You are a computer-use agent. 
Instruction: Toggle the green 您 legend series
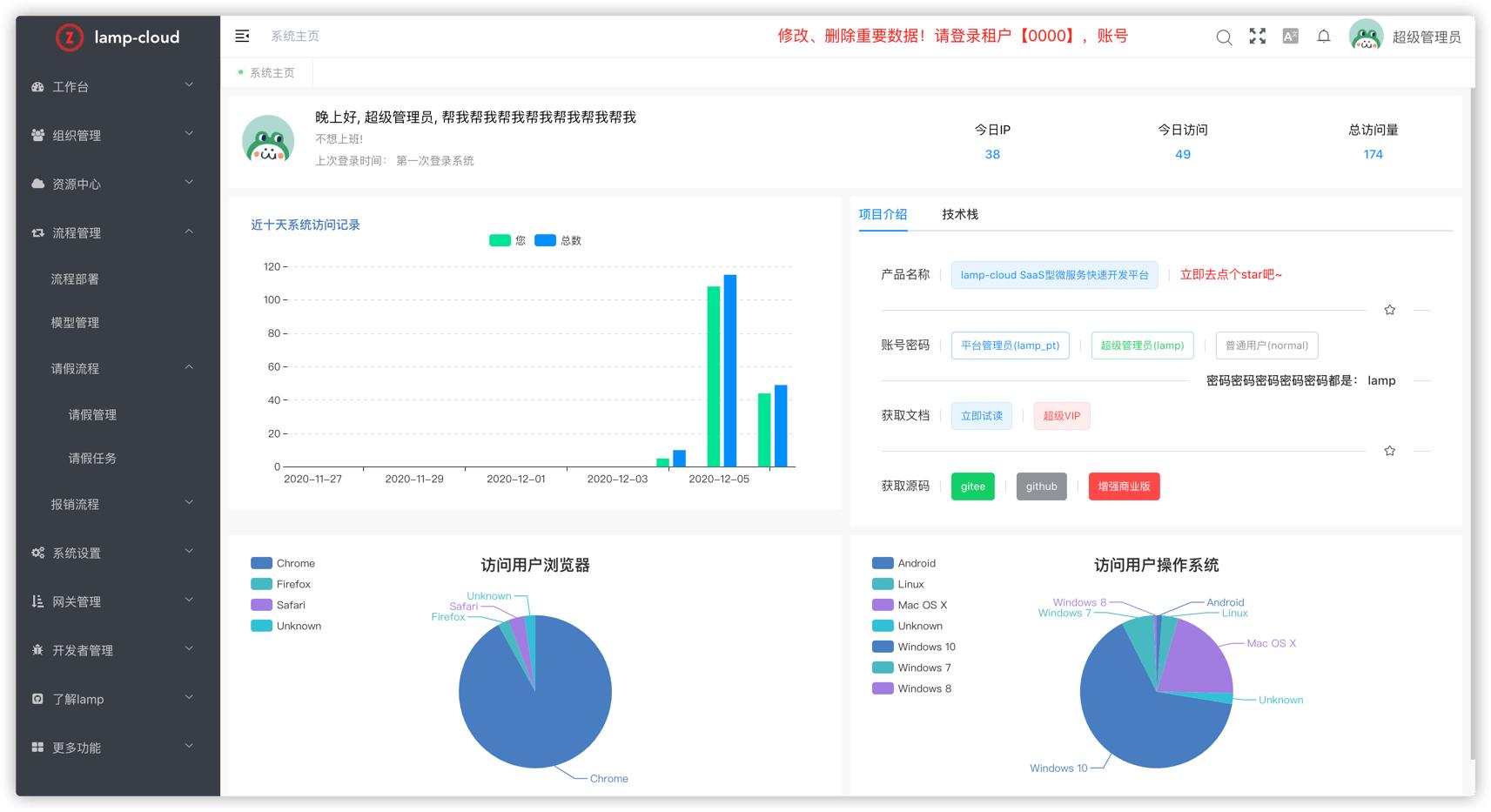[500, 241]
